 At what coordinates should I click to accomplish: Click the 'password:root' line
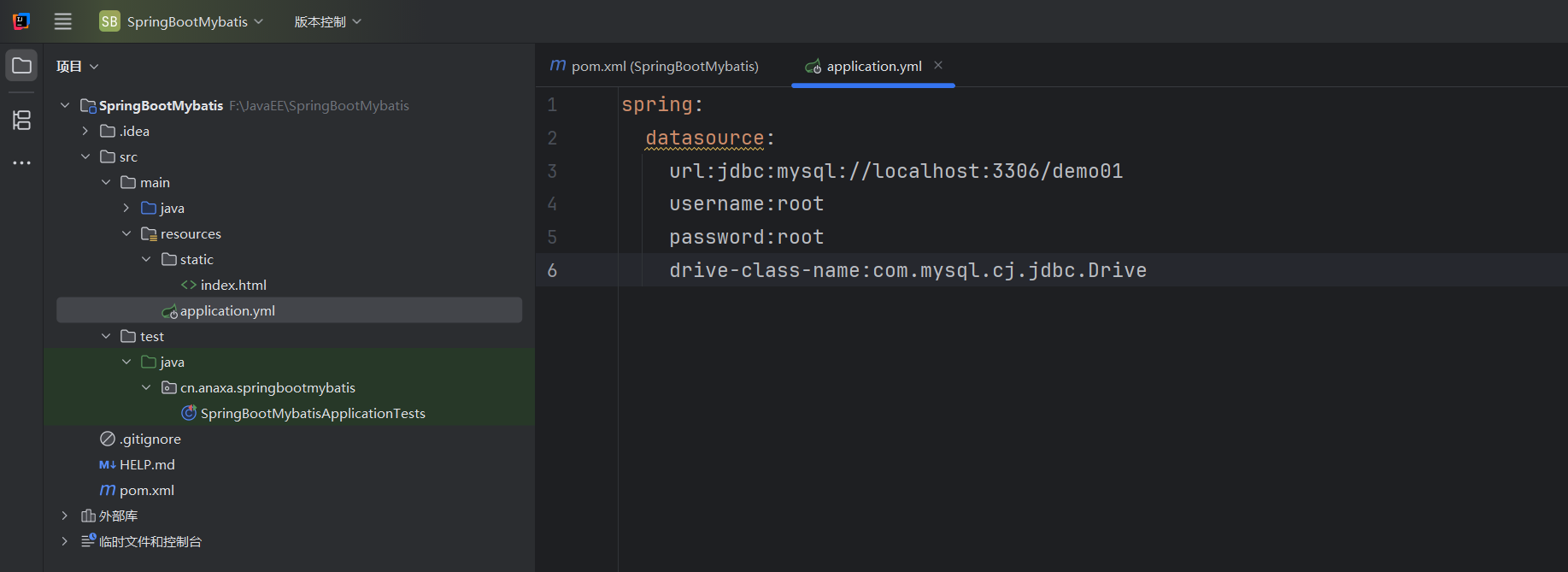[x=746, y=237]
